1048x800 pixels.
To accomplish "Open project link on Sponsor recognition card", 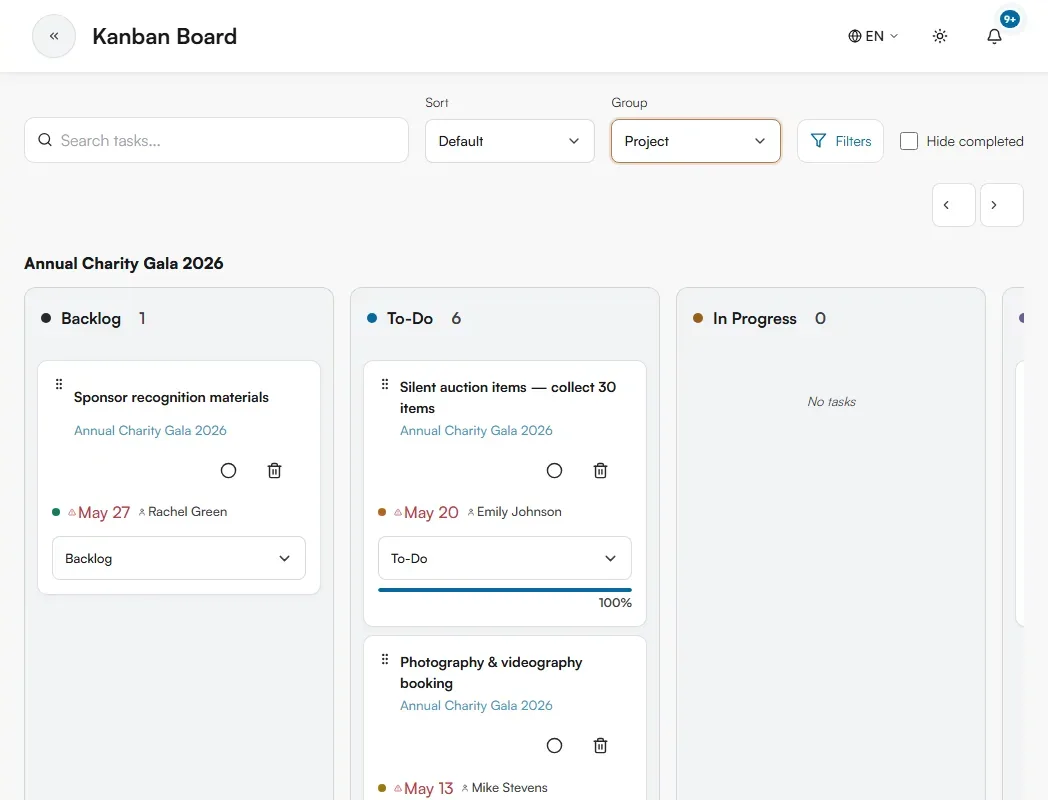I will coord(150,430).
